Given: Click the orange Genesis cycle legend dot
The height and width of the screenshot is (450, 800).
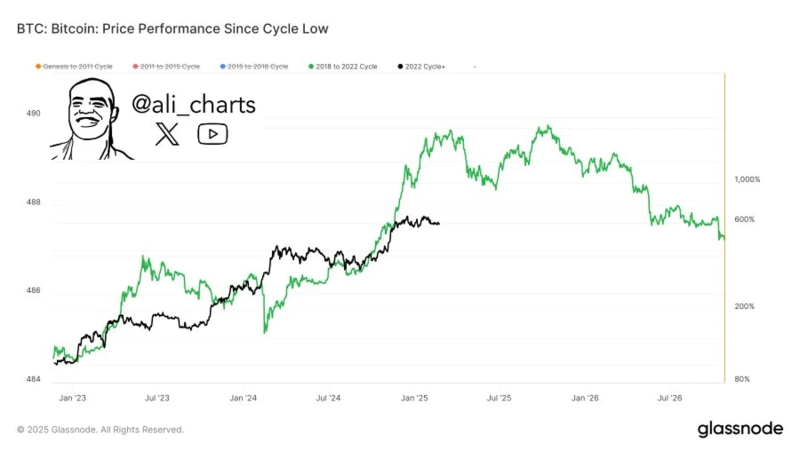Looking at the screenshot, I should 39,67.
